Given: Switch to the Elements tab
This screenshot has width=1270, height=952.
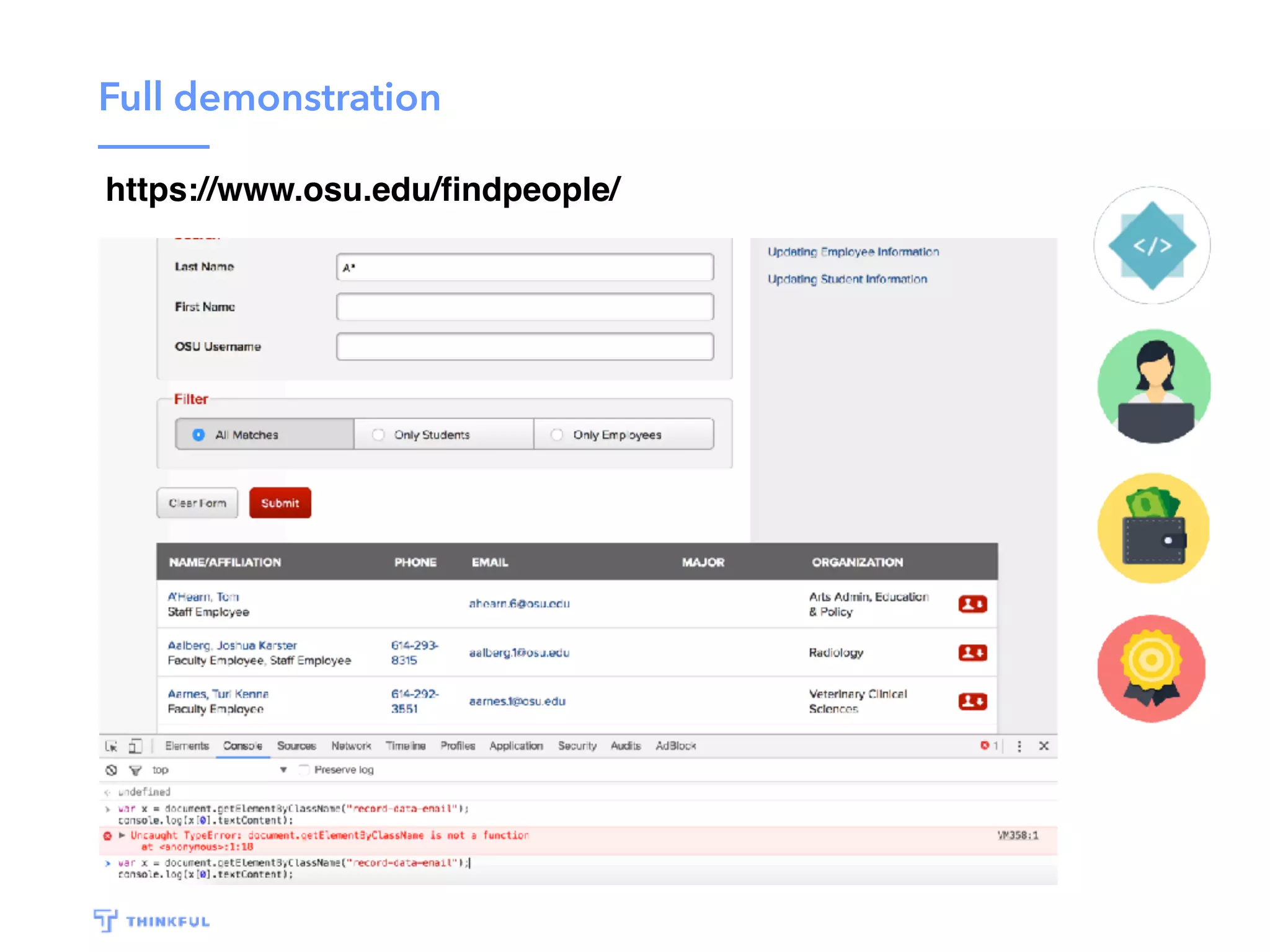Looking at the screenshot, I should [x=187, y=746].
